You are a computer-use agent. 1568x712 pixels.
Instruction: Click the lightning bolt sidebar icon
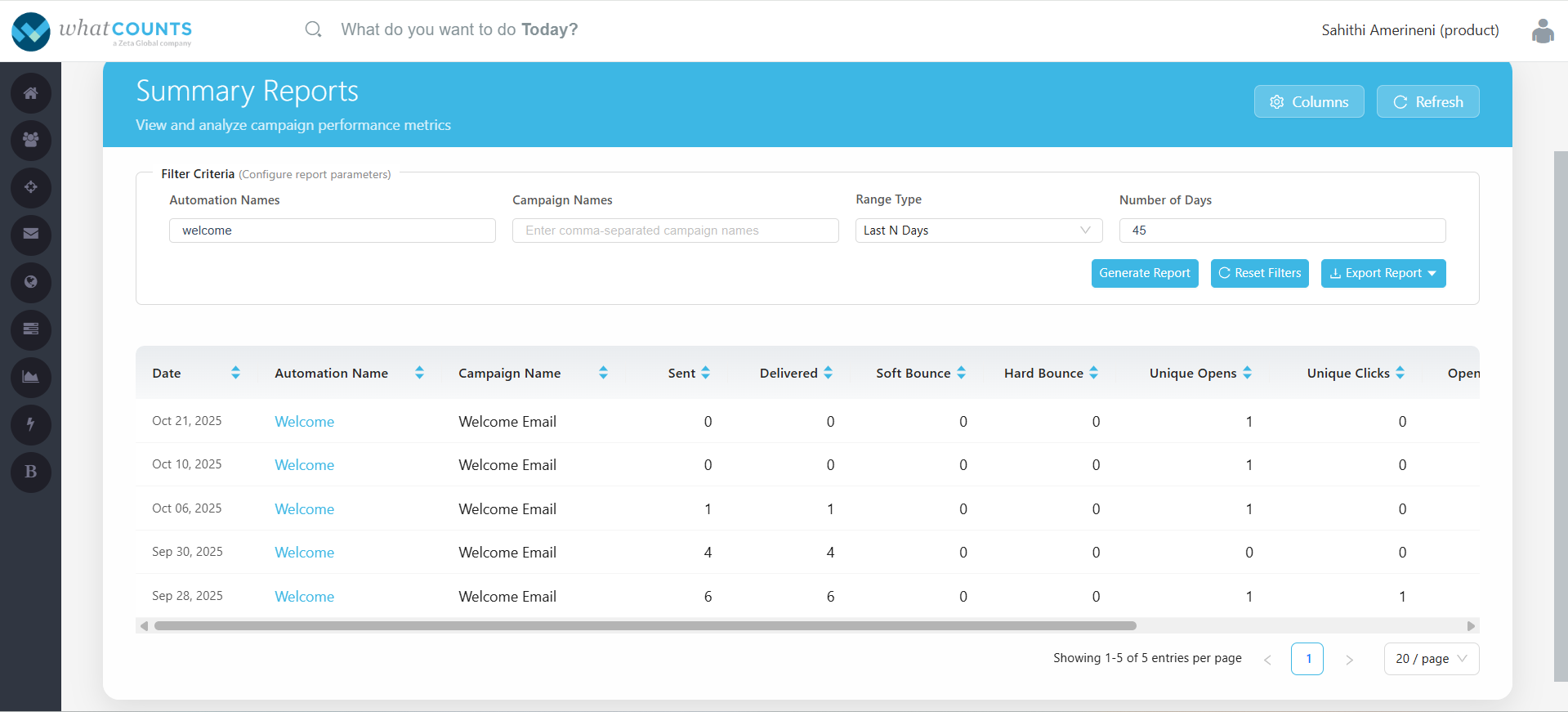point(31,424)
